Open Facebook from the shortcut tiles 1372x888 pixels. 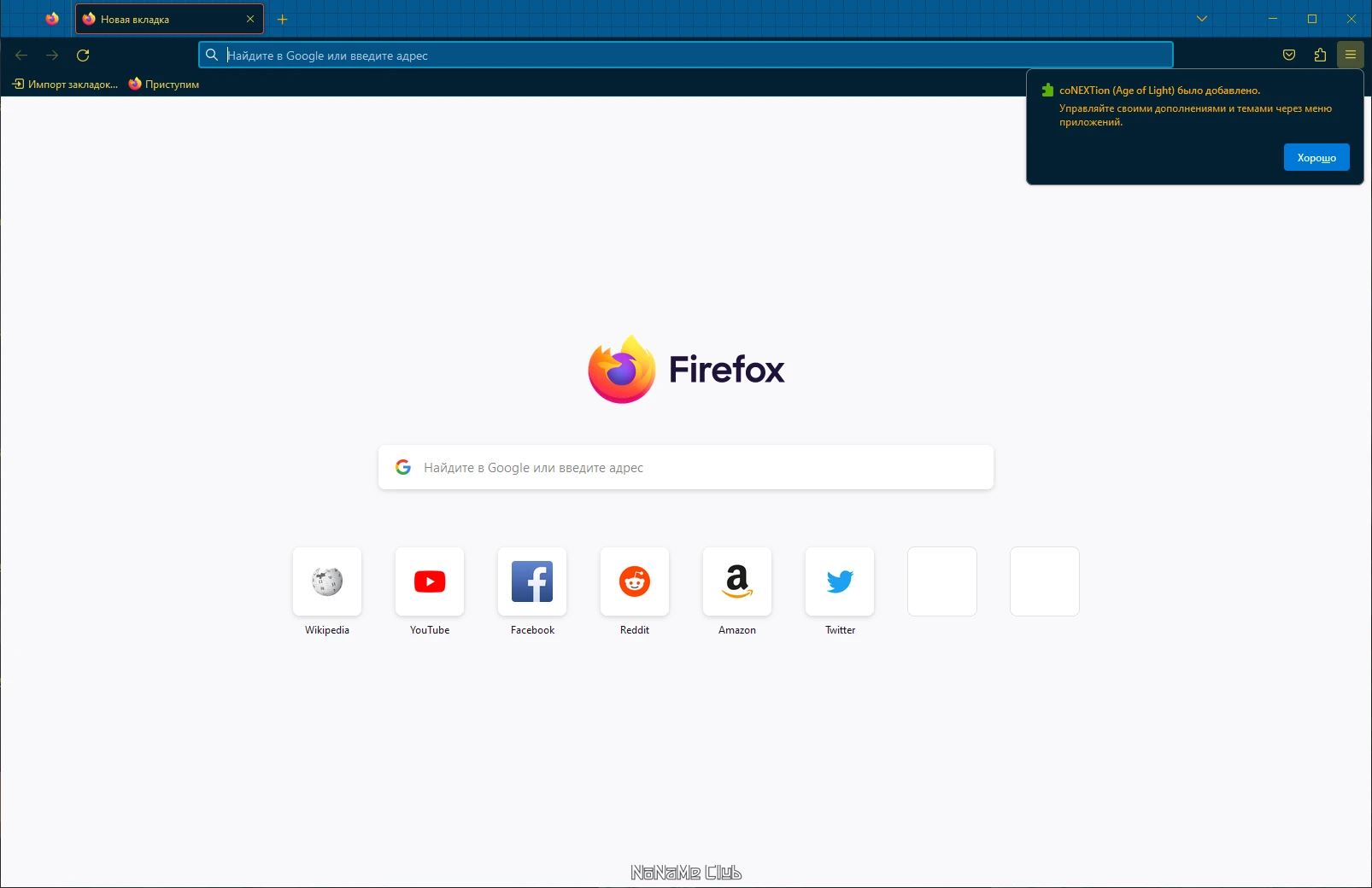coord(531,581)
